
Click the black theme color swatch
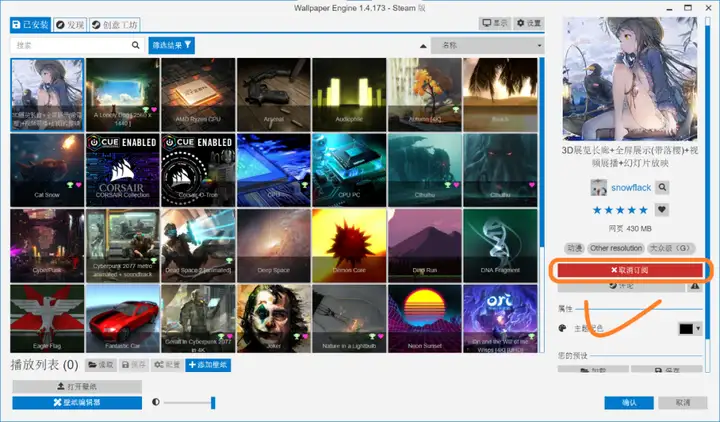pyautogui.click(x=686, y=328)
